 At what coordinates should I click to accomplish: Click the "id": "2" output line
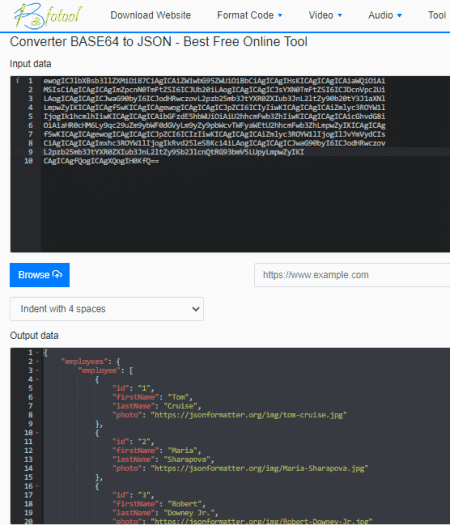133,442
